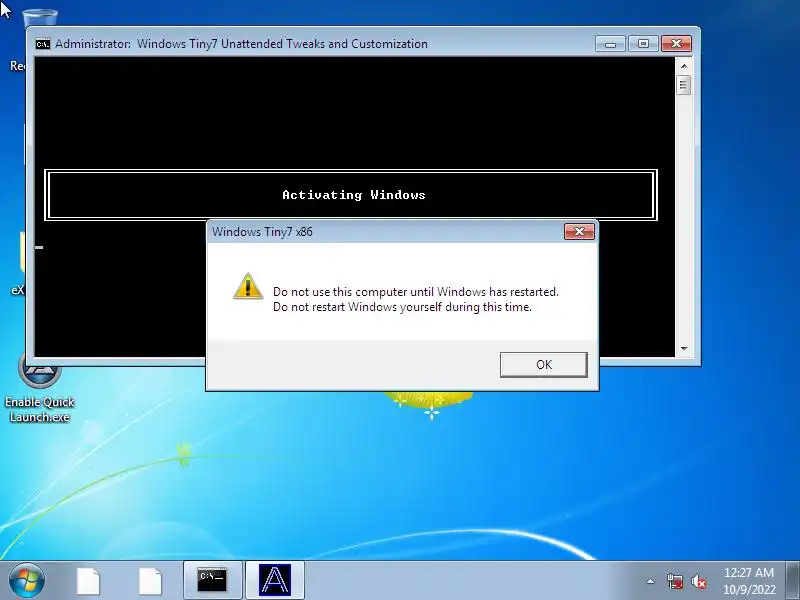Close the Administrator console window
Image resolution: width=800 pixels, height=600 pixels.
click(676, 44)
